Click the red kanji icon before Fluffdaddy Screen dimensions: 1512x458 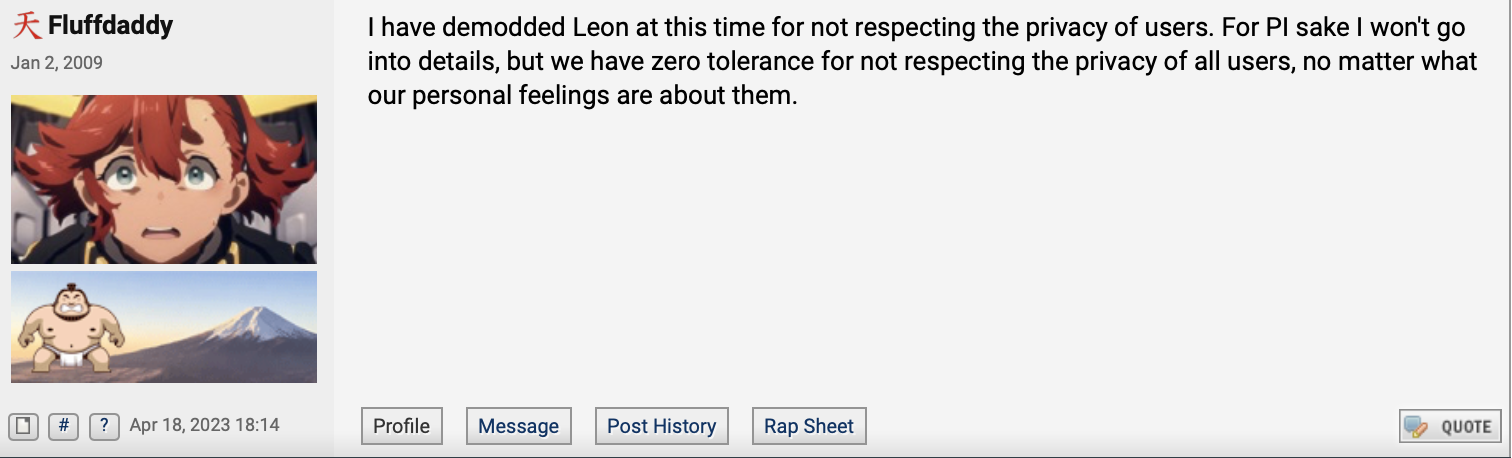[27, 25]
